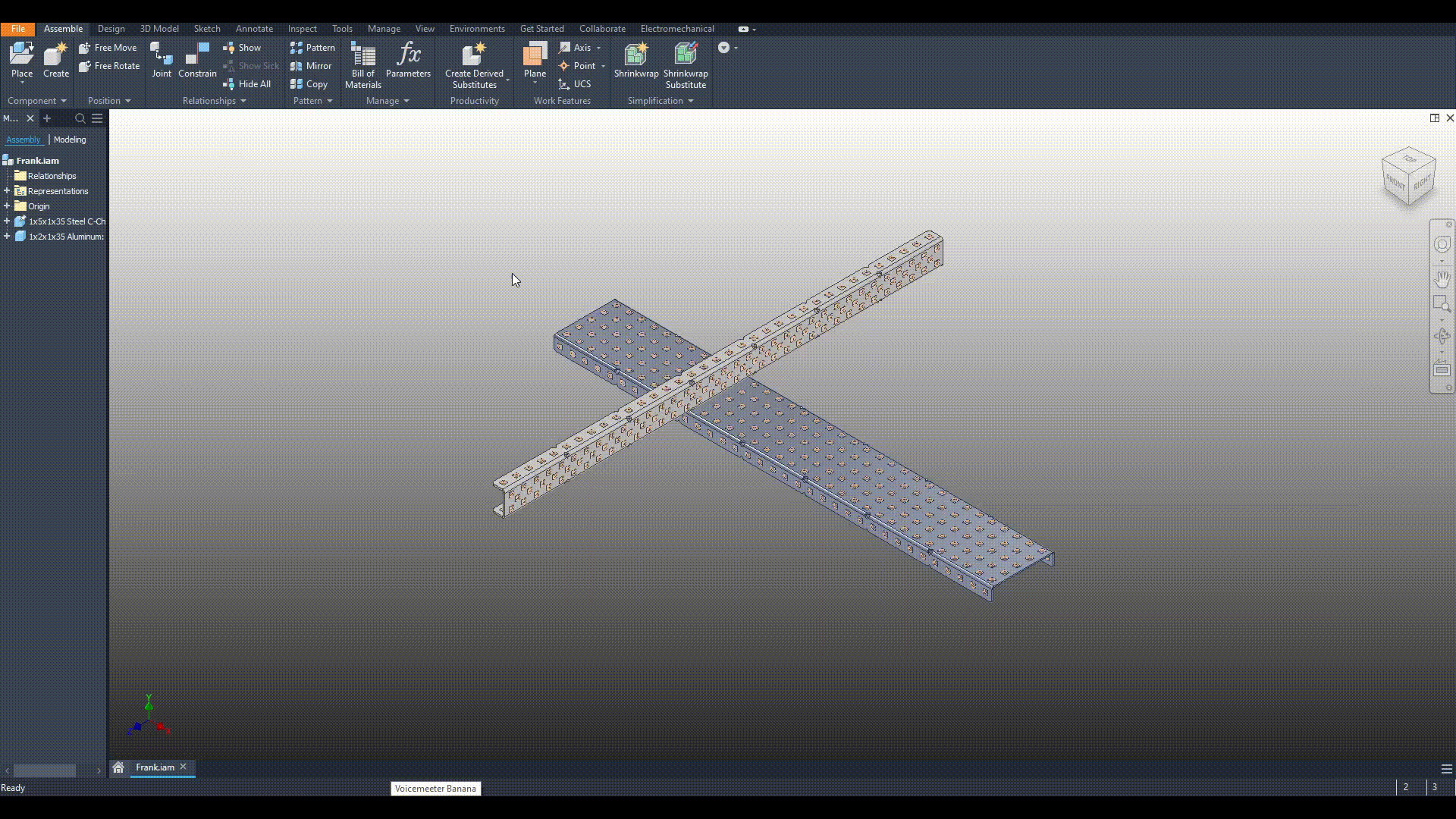The image size is (1456, 819).
Task: Open the Parameters fx dialog
Action: [408, 60]
